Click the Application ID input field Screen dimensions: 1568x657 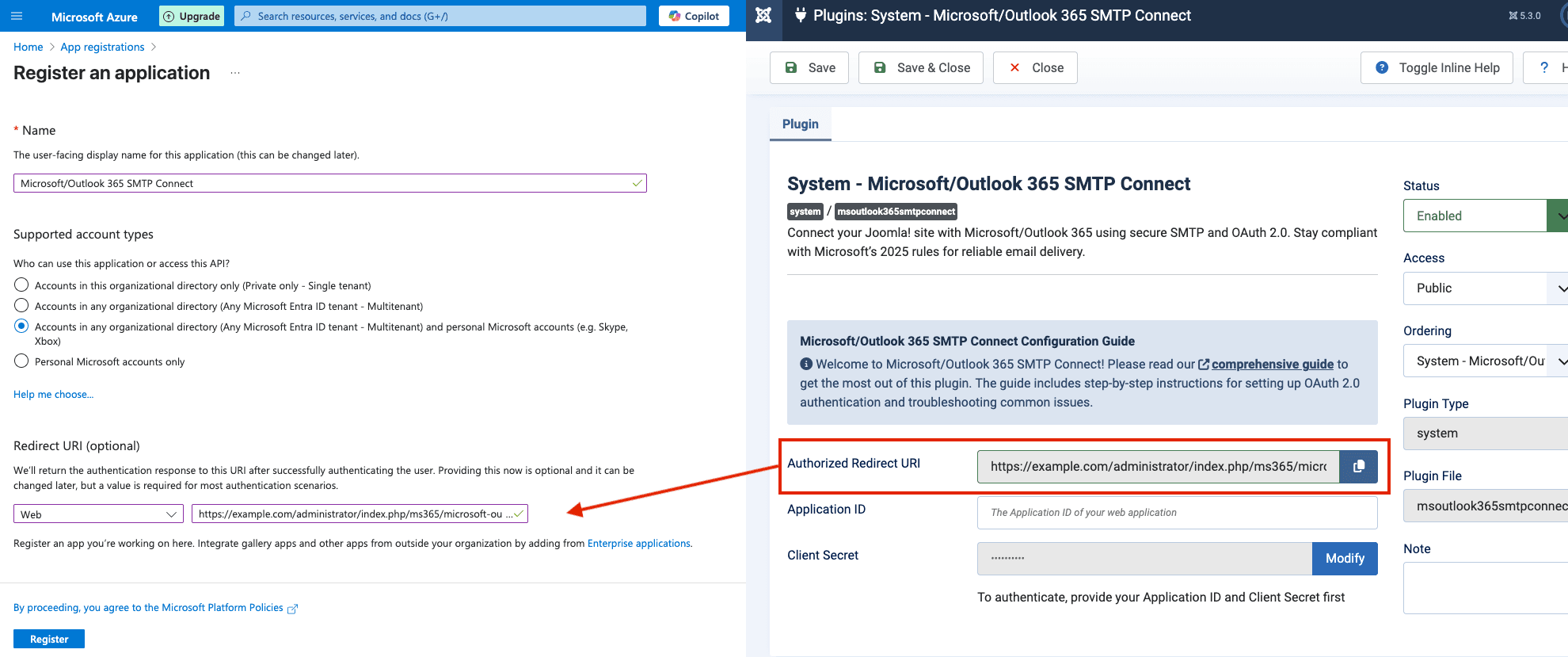tap(1177, 513)
